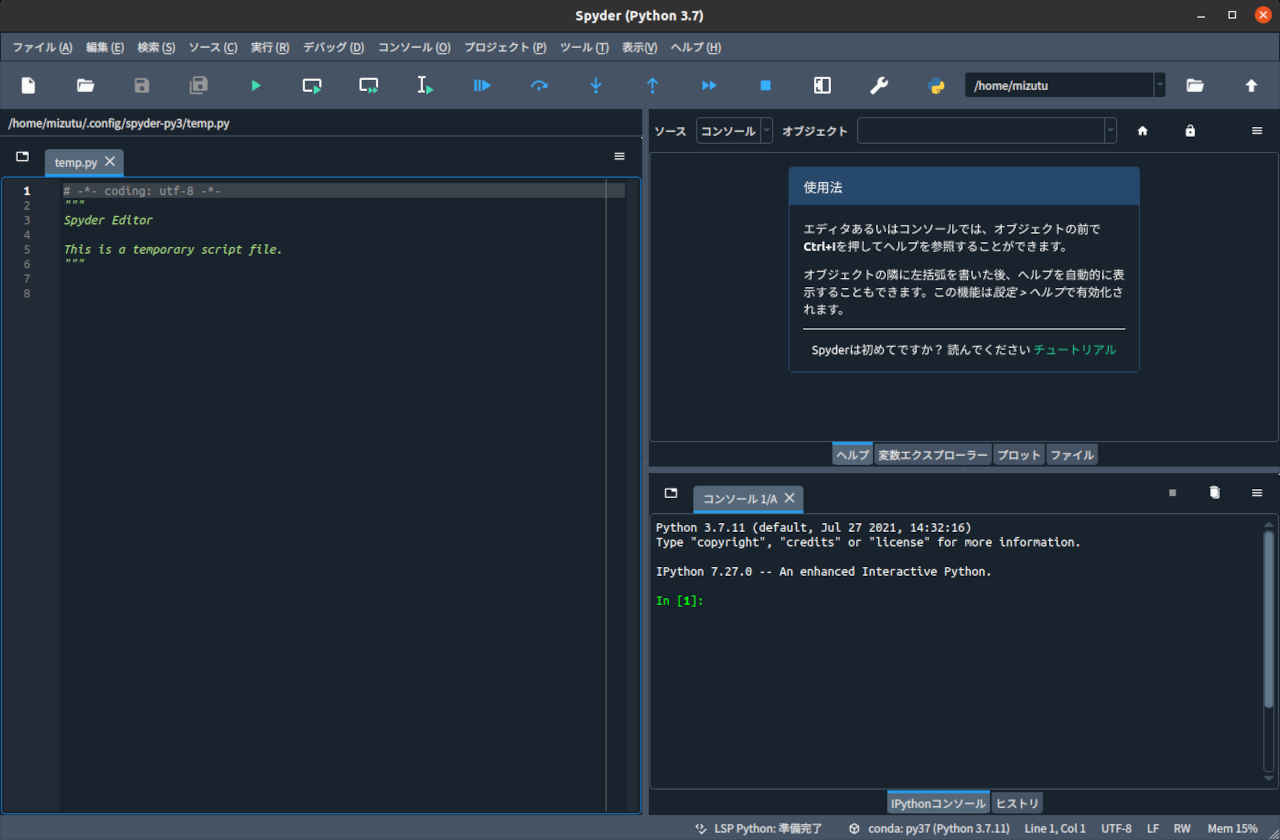Click the debugger step over icon
Image resolution: width=1280 pixels, height=840 pixels.
539,86
